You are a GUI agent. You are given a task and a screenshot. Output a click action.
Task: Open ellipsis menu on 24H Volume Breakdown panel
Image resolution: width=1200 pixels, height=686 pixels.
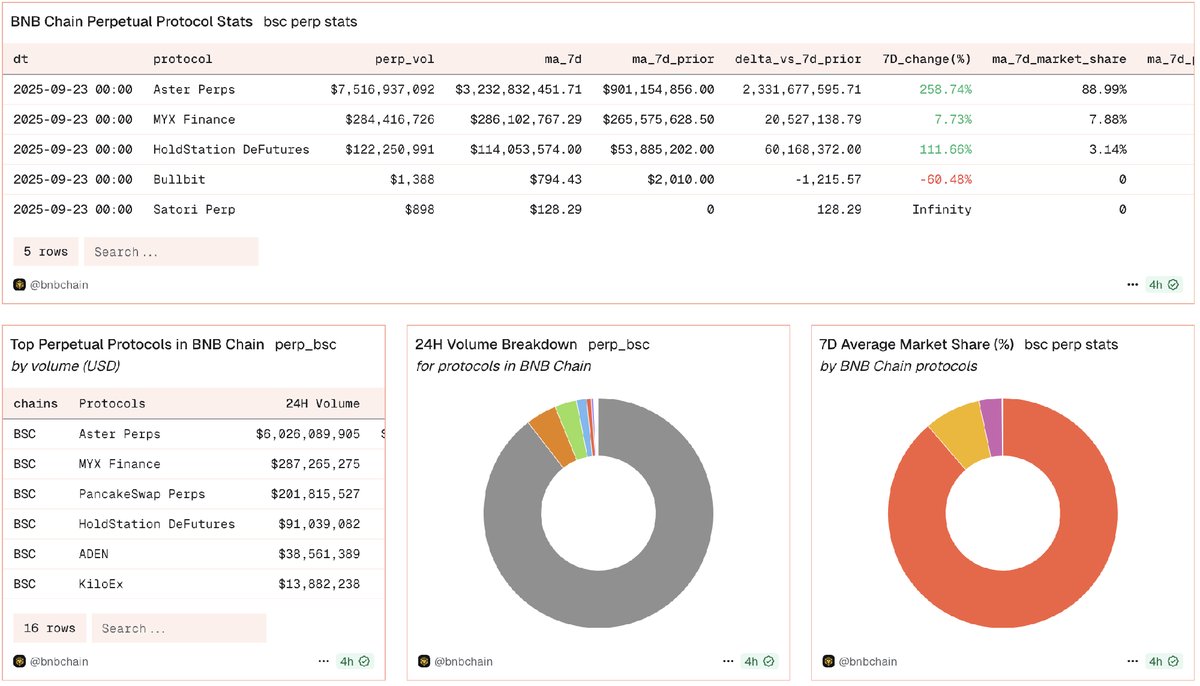click(729, 661)
